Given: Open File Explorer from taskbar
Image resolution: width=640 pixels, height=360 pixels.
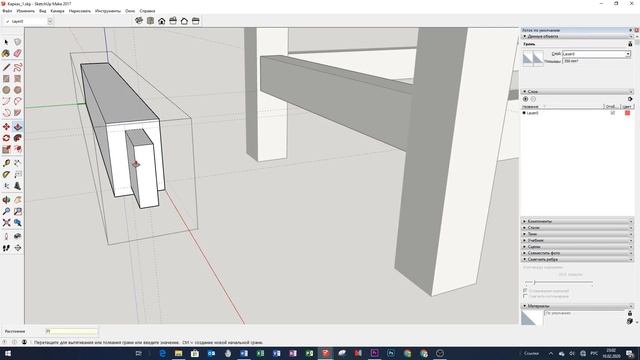Looking at the screenshot, I should (178, 353).
